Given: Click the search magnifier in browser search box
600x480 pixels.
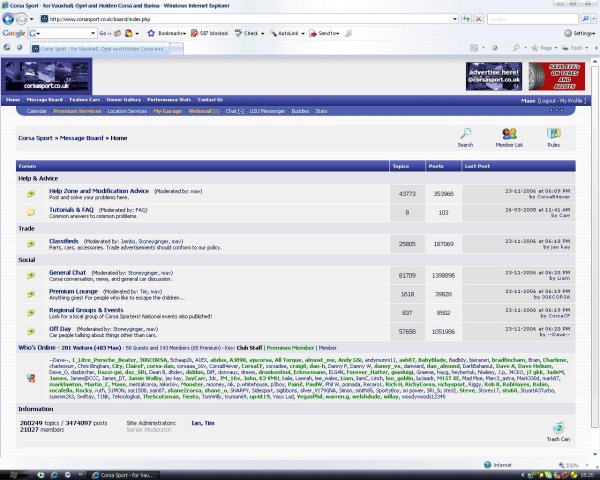Looking at the screenshot, I should pyautogui.click(x=585, y=18).
